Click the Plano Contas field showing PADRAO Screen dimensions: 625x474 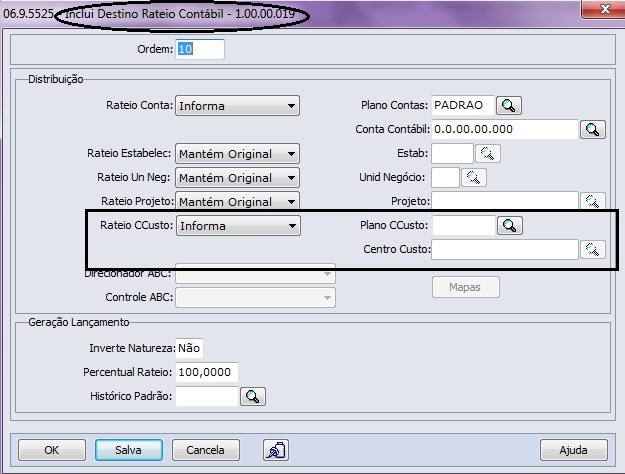(x=463, y=106)
